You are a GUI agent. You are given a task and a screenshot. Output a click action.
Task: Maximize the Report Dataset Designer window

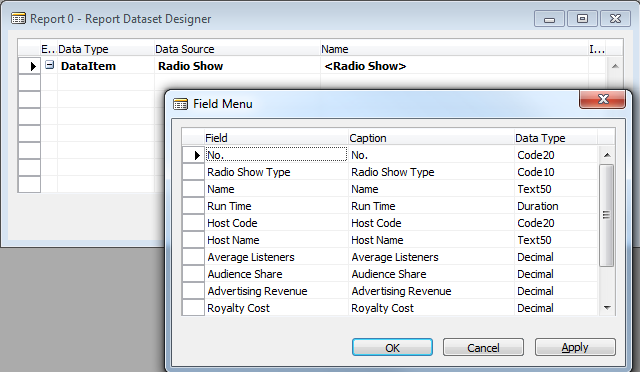pos(582,18)
